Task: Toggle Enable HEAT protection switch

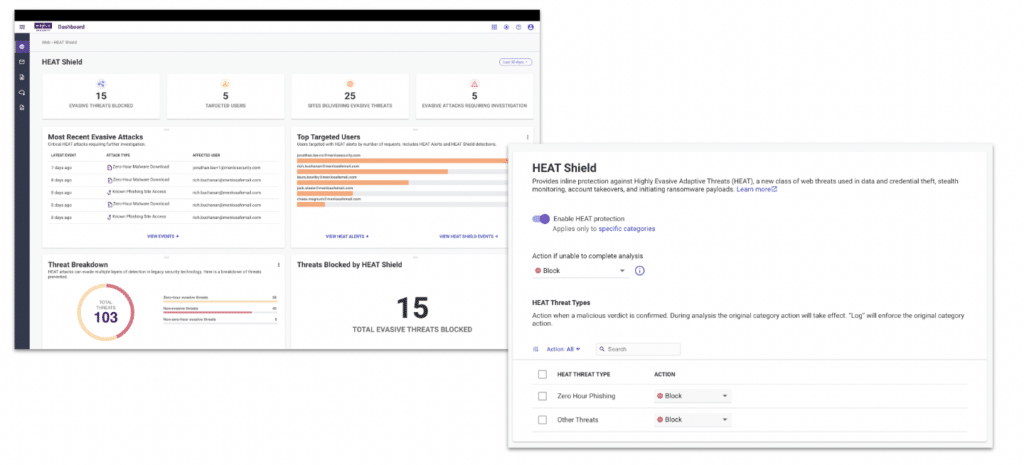Action: click(541, 218)
